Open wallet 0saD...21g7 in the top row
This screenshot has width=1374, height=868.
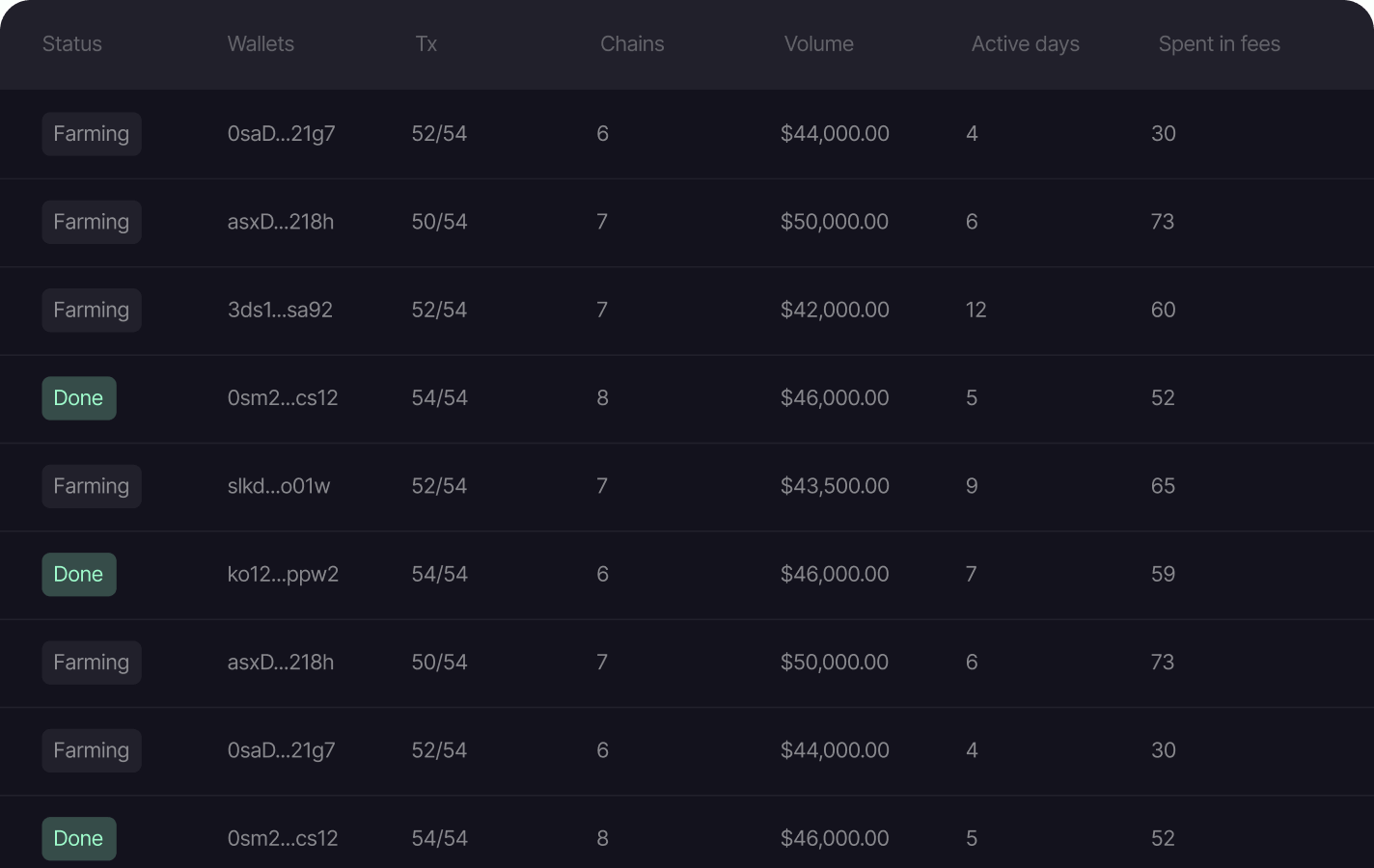pyautogui.click(x=281, y=134)
